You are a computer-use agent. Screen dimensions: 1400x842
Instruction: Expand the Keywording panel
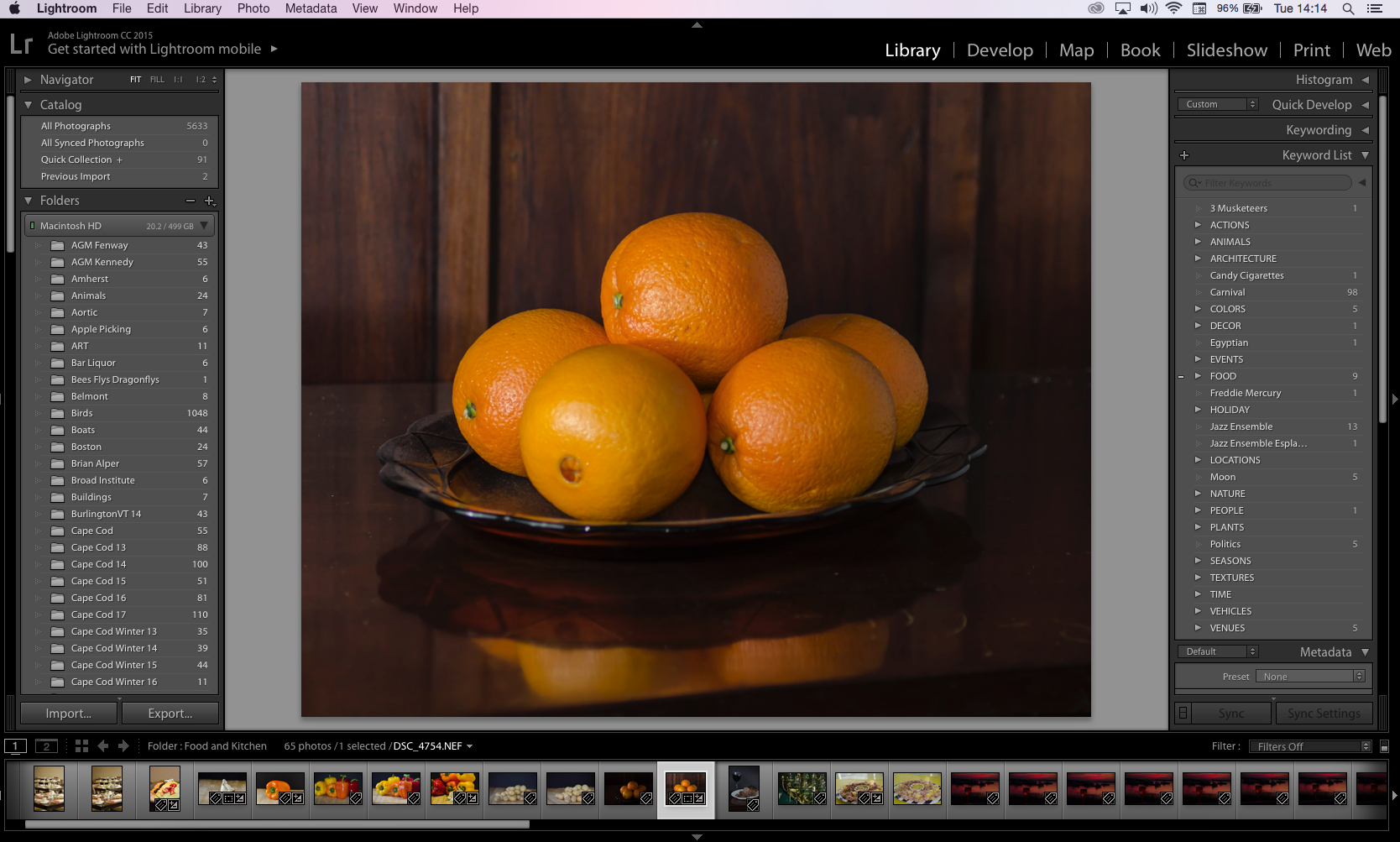click(1366, 130)
